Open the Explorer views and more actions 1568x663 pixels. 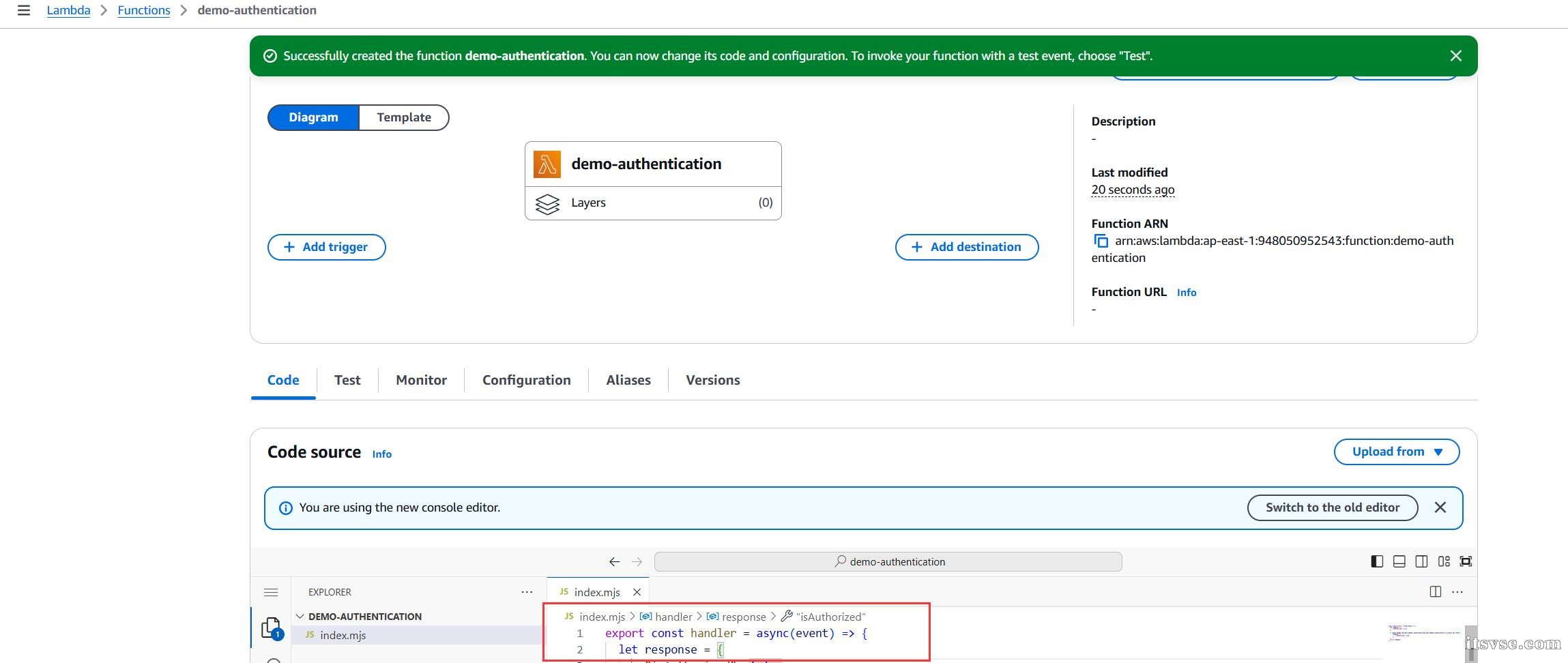[527, 592]
